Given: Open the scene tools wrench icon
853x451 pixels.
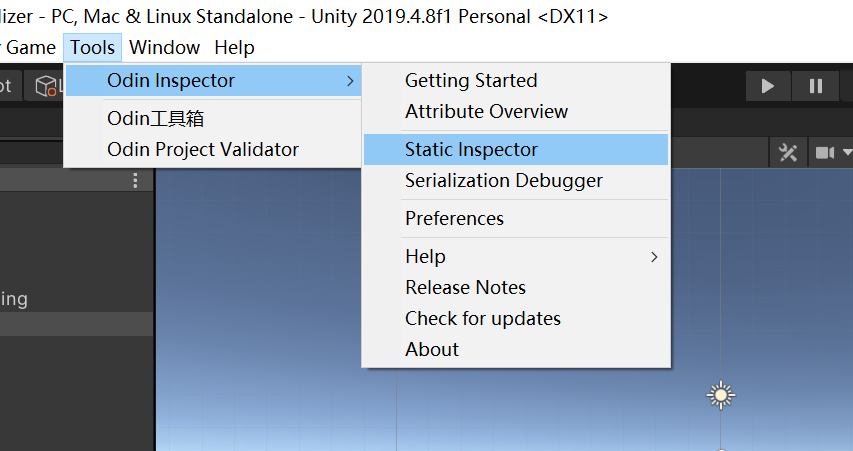Looking at the screenshot, I should coord(788,153).
